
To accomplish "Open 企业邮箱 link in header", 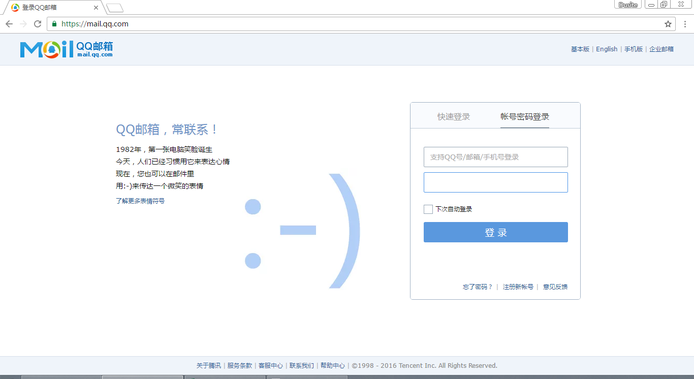I will click(661, 49).
